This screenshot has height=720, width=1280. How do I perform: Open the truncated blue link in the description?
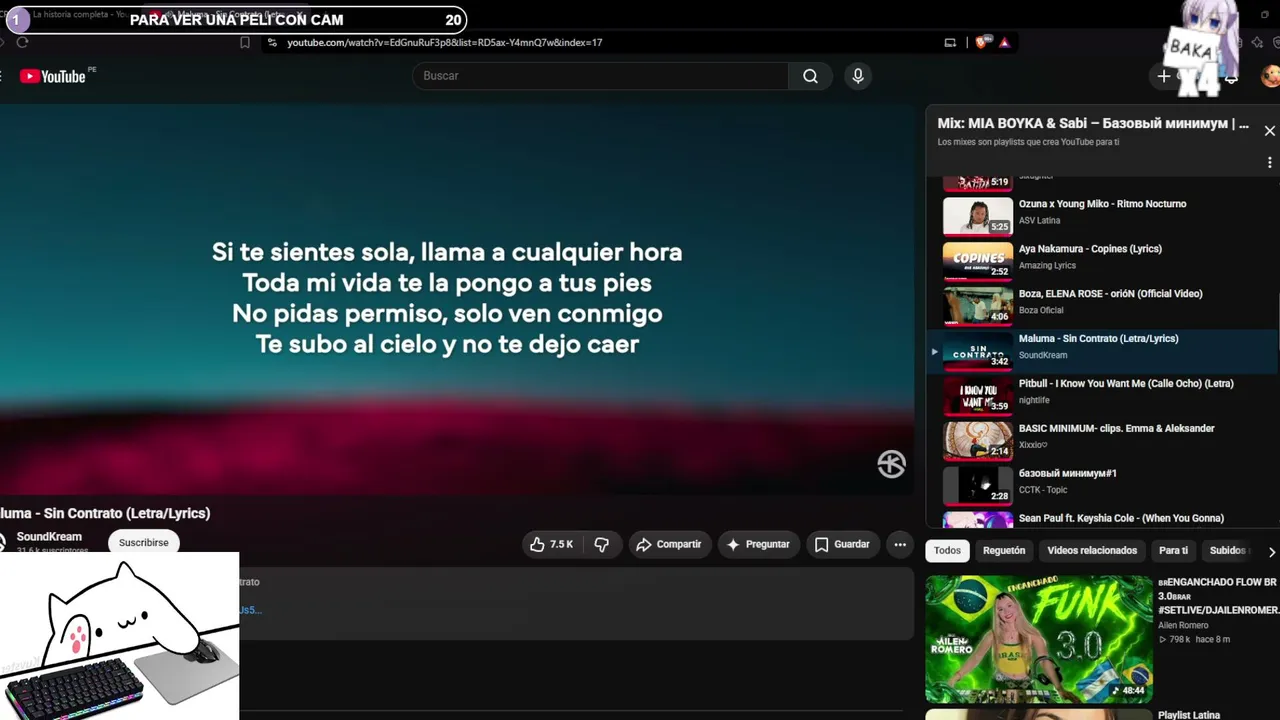pyautogui.click(x=250, y=610)
